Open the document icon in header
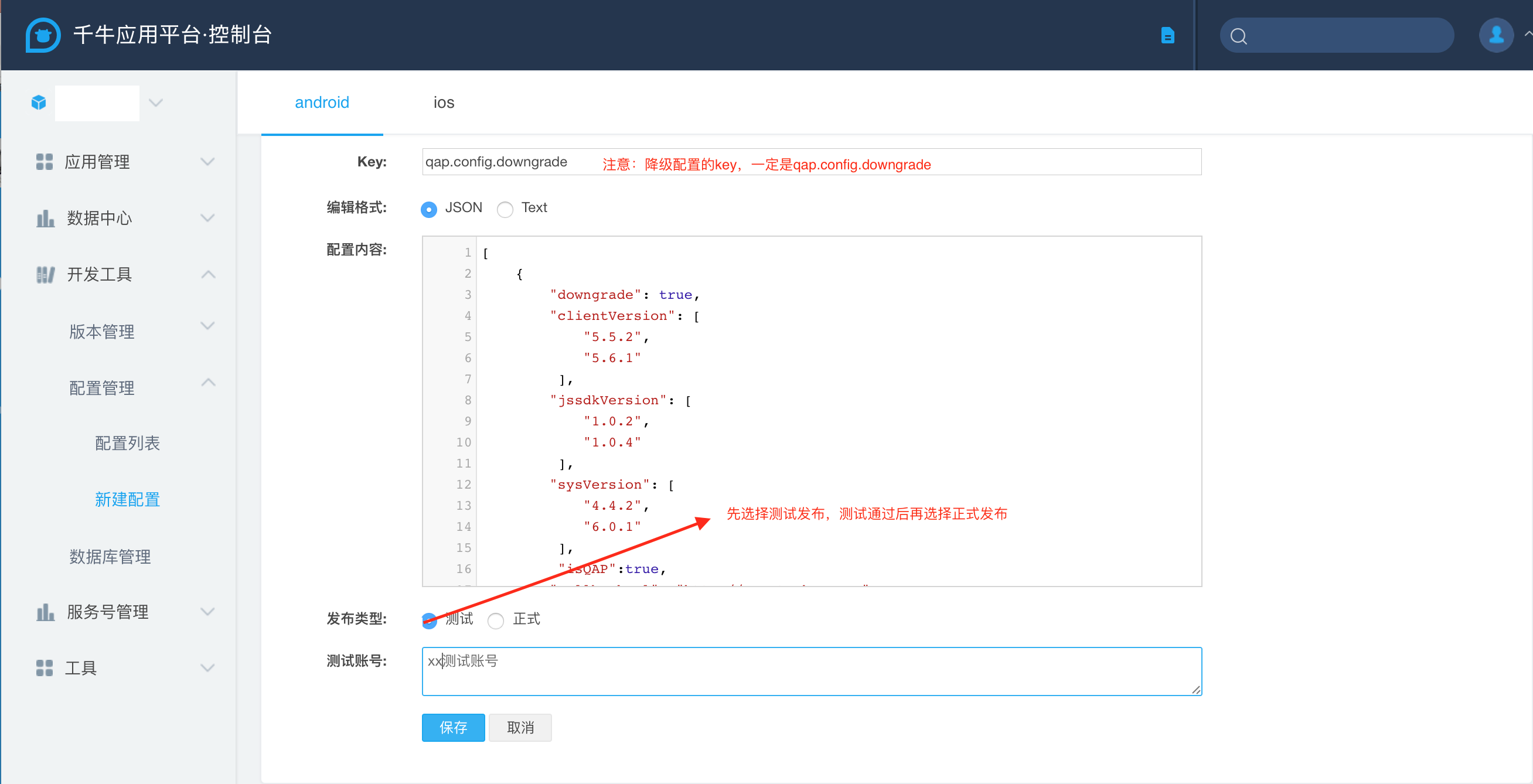This screenshot has height=784, width=1533. [x=1167, y=36]
